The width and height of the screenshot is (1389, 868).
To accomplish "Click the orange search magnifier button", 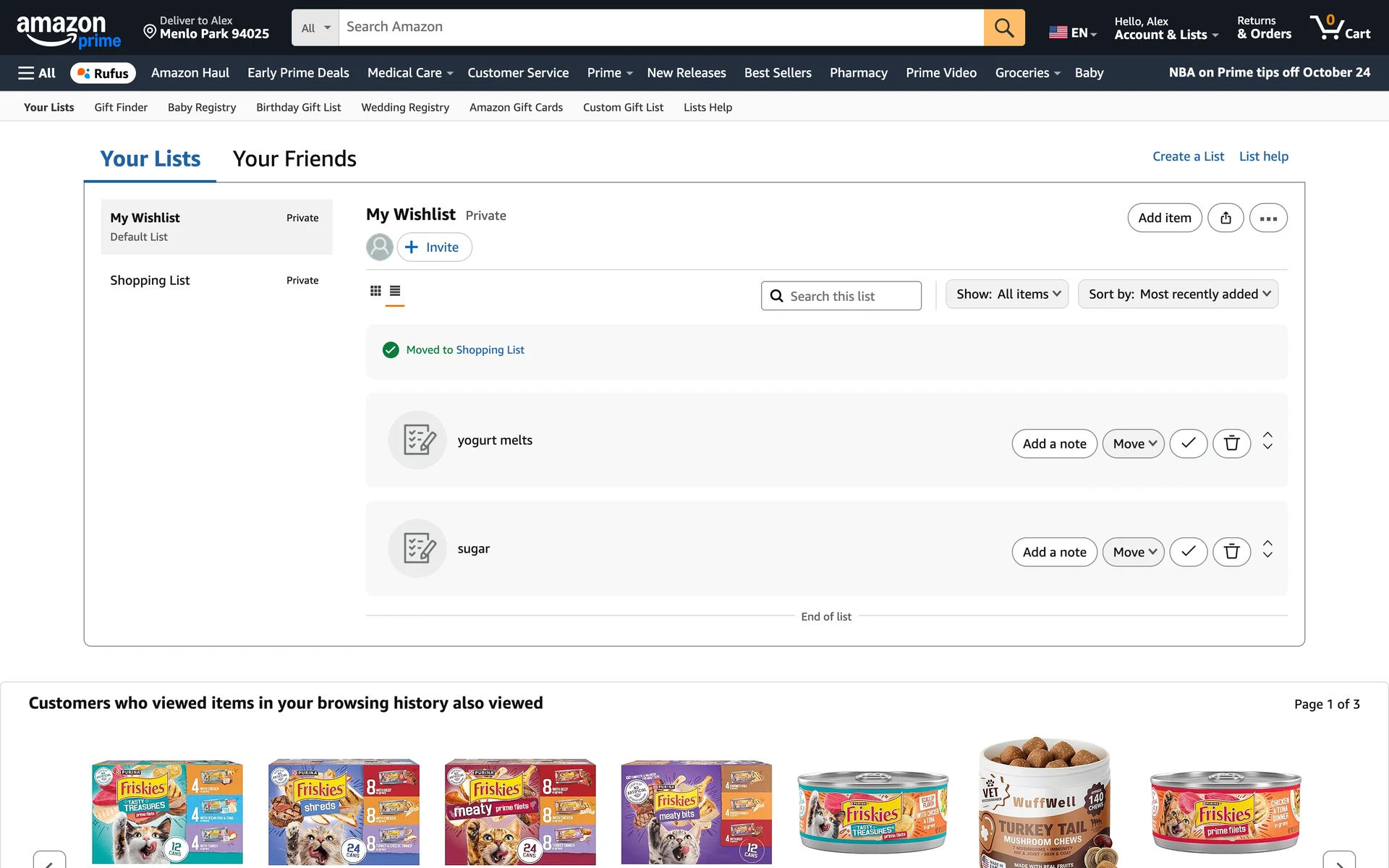I will coord(1003,27).
